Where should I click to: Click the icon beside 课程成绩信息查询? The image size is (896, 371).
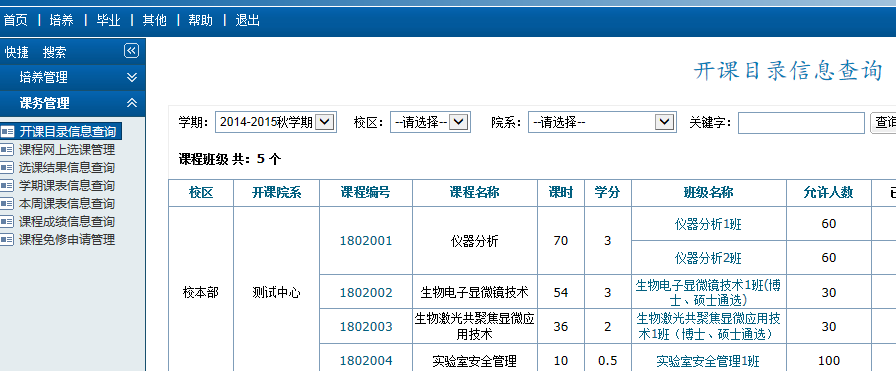click(7, 222)
